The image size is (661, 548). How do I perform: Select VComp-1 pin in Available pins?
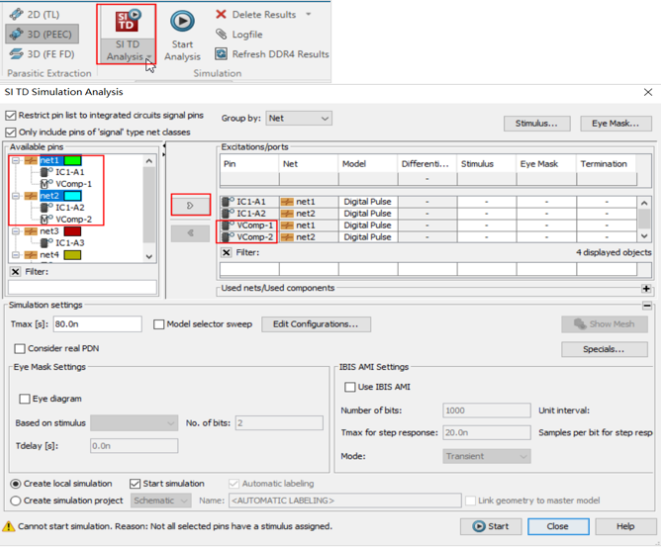click(x=73, y=184)
